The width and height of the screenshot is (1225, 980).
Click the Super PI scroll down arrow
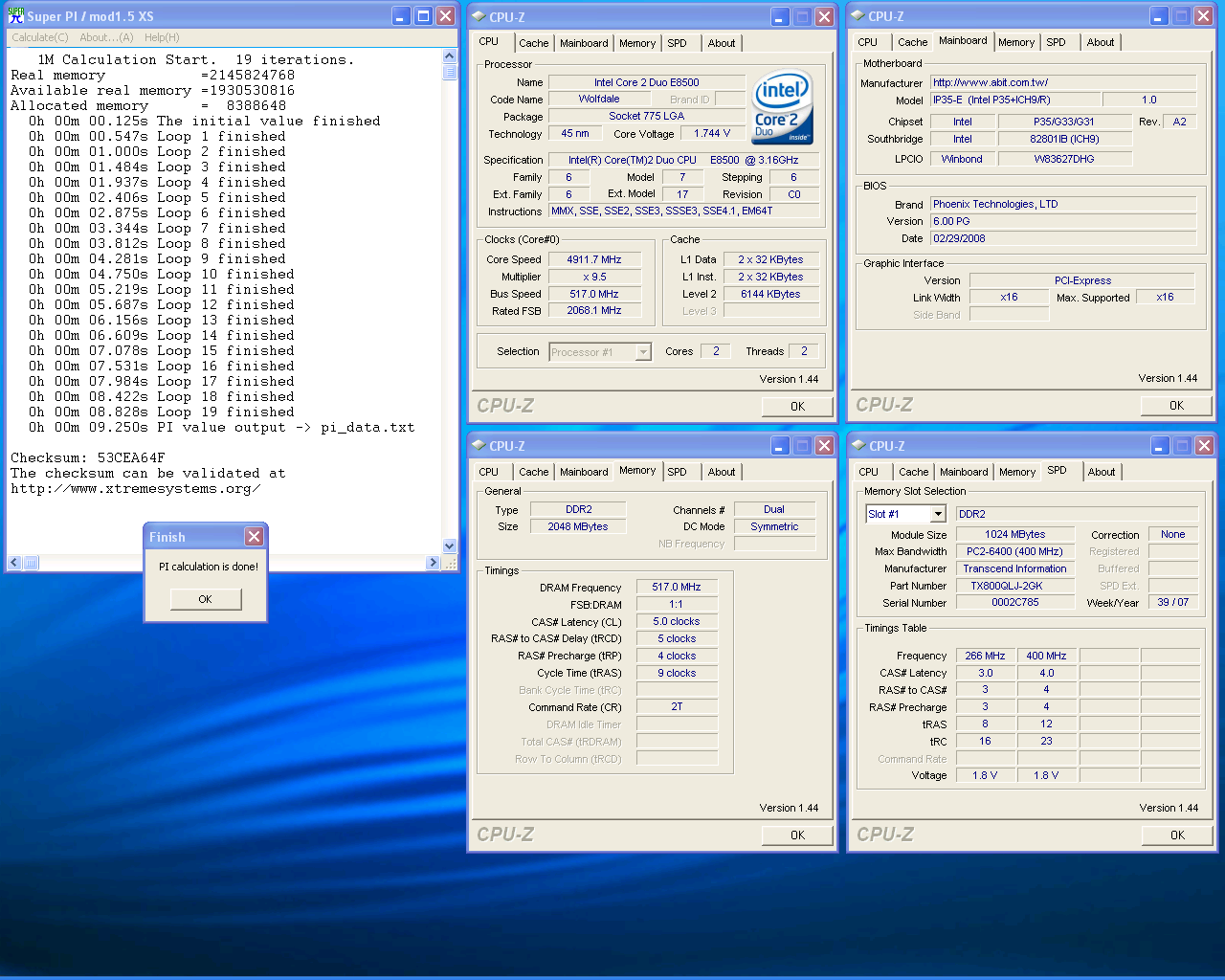[450, 546]
